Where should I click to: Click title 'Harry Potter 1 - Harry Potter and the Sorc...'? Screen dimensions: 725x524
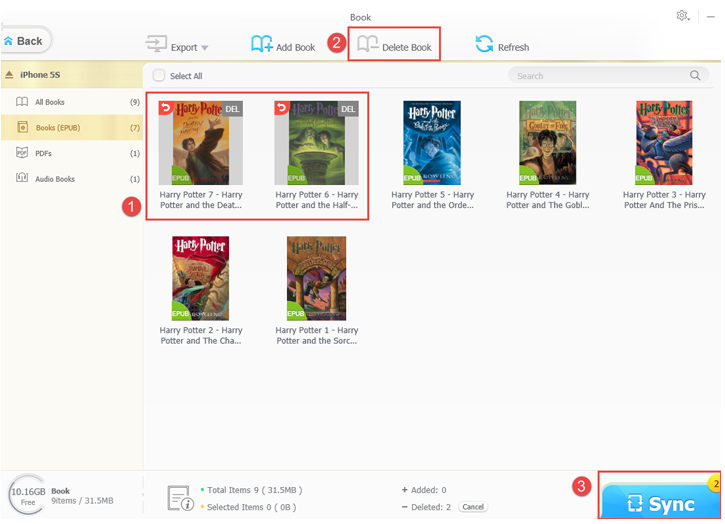[316, 335]
